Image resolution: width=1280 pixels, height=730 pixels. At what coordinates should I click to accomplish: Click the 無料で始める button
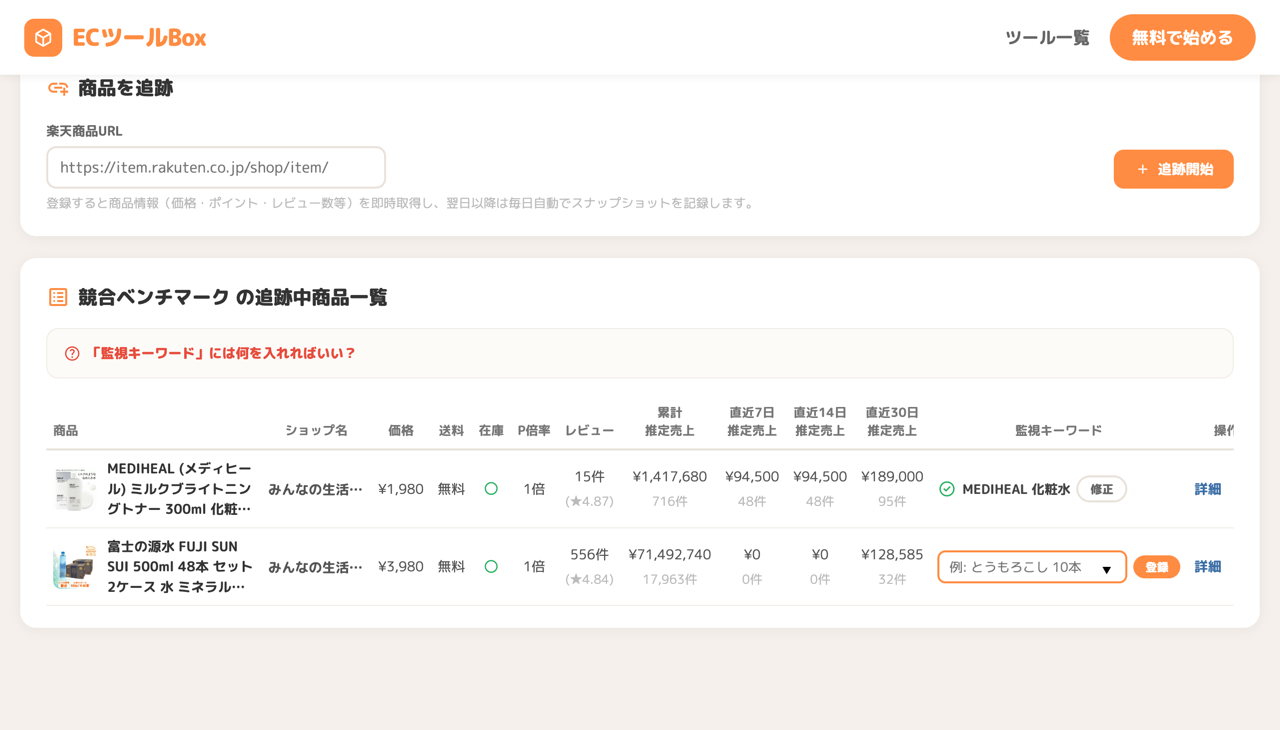pos(1182,38)
